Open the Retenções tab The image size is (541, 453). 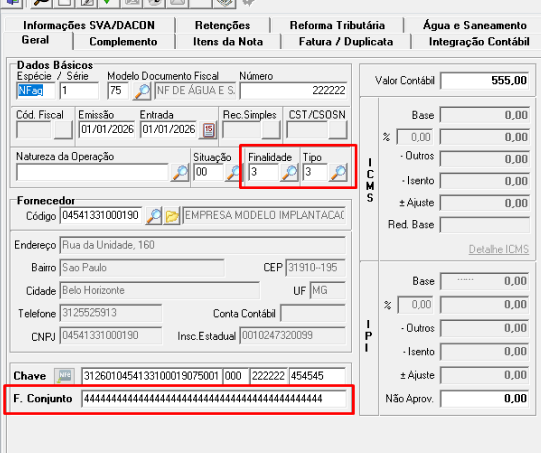click(223, 25)
